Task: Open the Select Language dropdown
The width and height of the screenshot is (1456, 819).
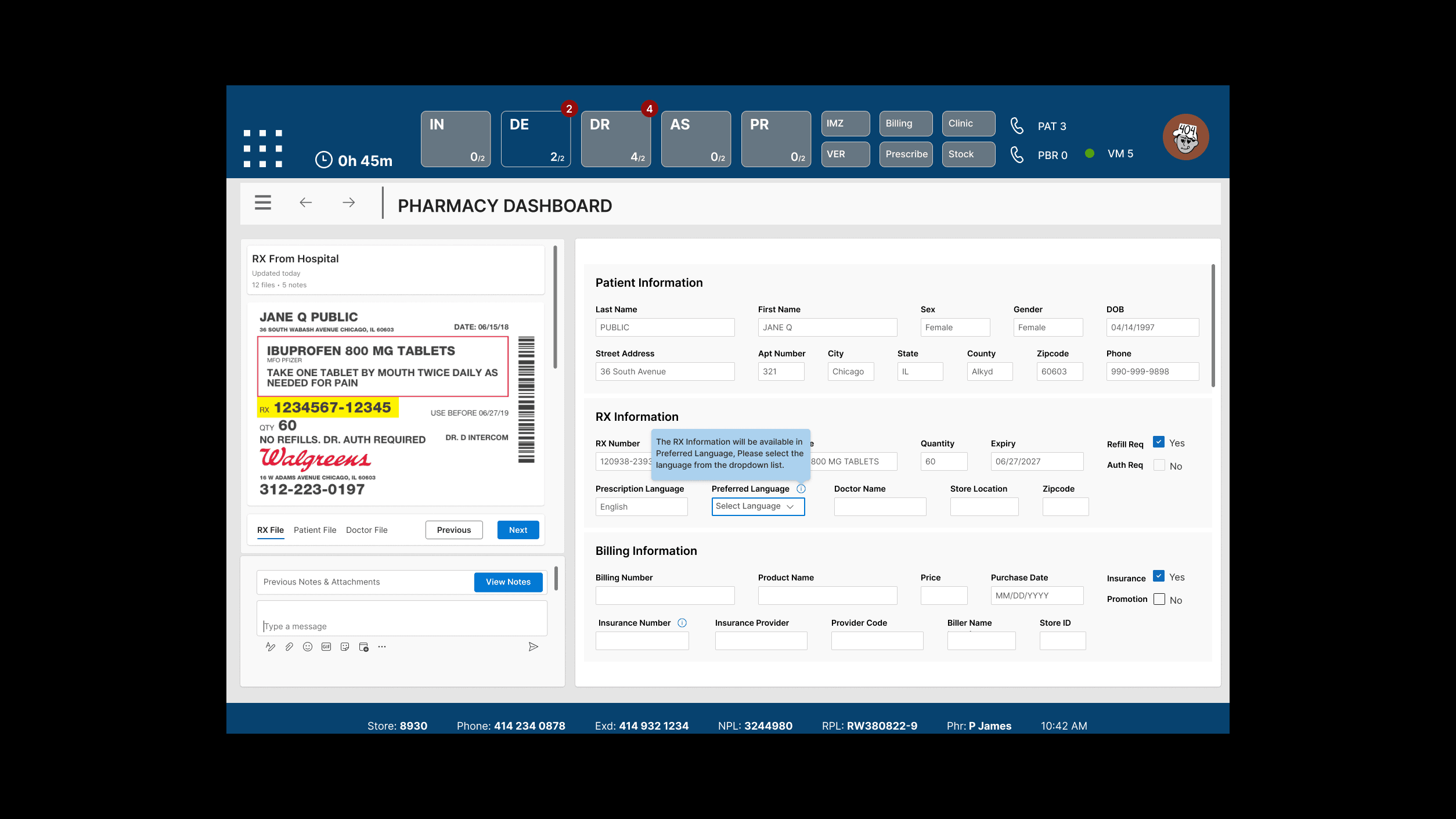Action: 758,506
